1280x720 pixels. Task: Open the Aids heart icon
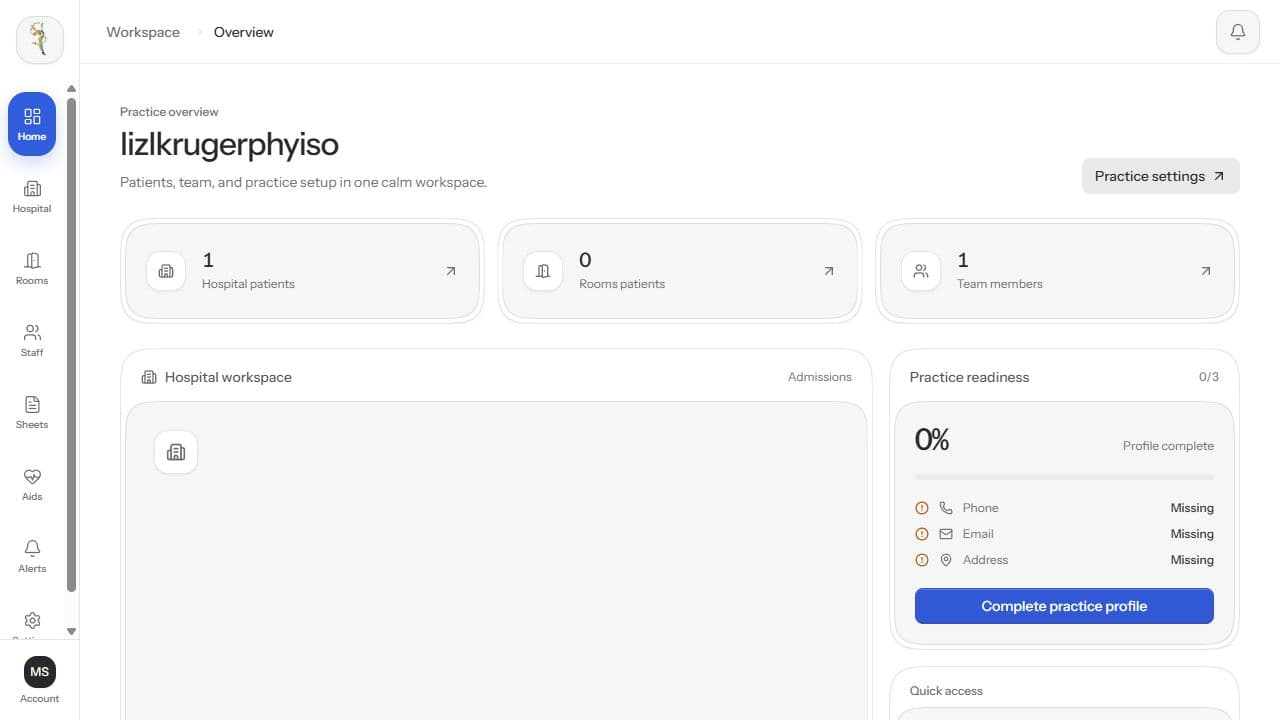click(x=32, y=484)
